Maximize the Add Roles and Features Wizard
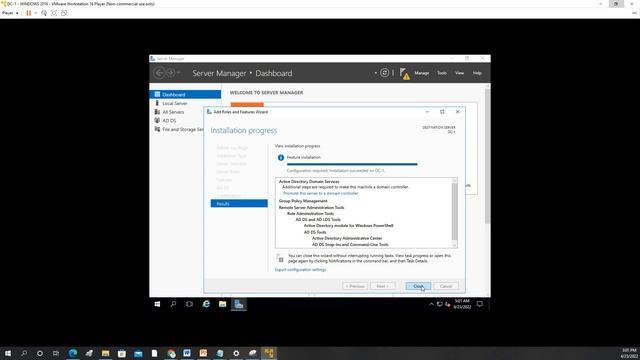The height and width of the screenshot is (360, 640). 442,112
